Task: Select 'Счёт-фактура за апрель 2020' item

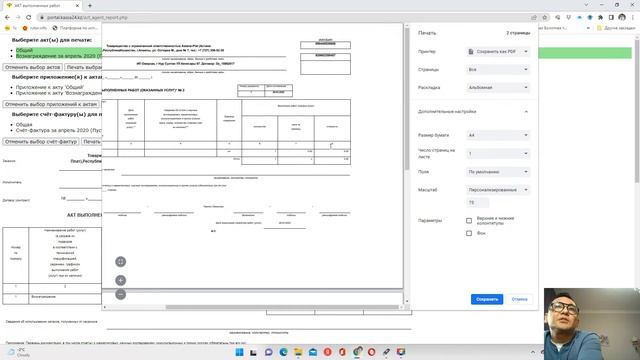Action: (x=58, y=130)
